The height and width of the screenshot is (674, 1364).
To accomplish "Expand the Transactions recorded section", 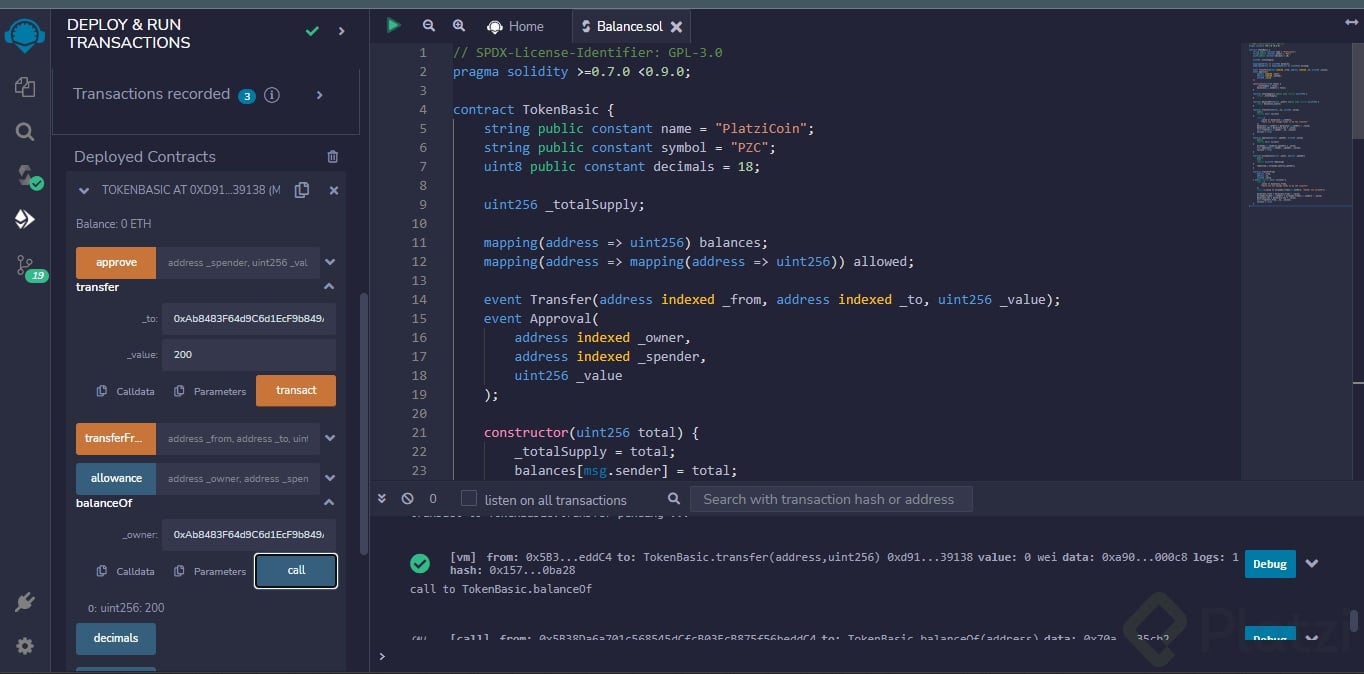I will (319, 95).
